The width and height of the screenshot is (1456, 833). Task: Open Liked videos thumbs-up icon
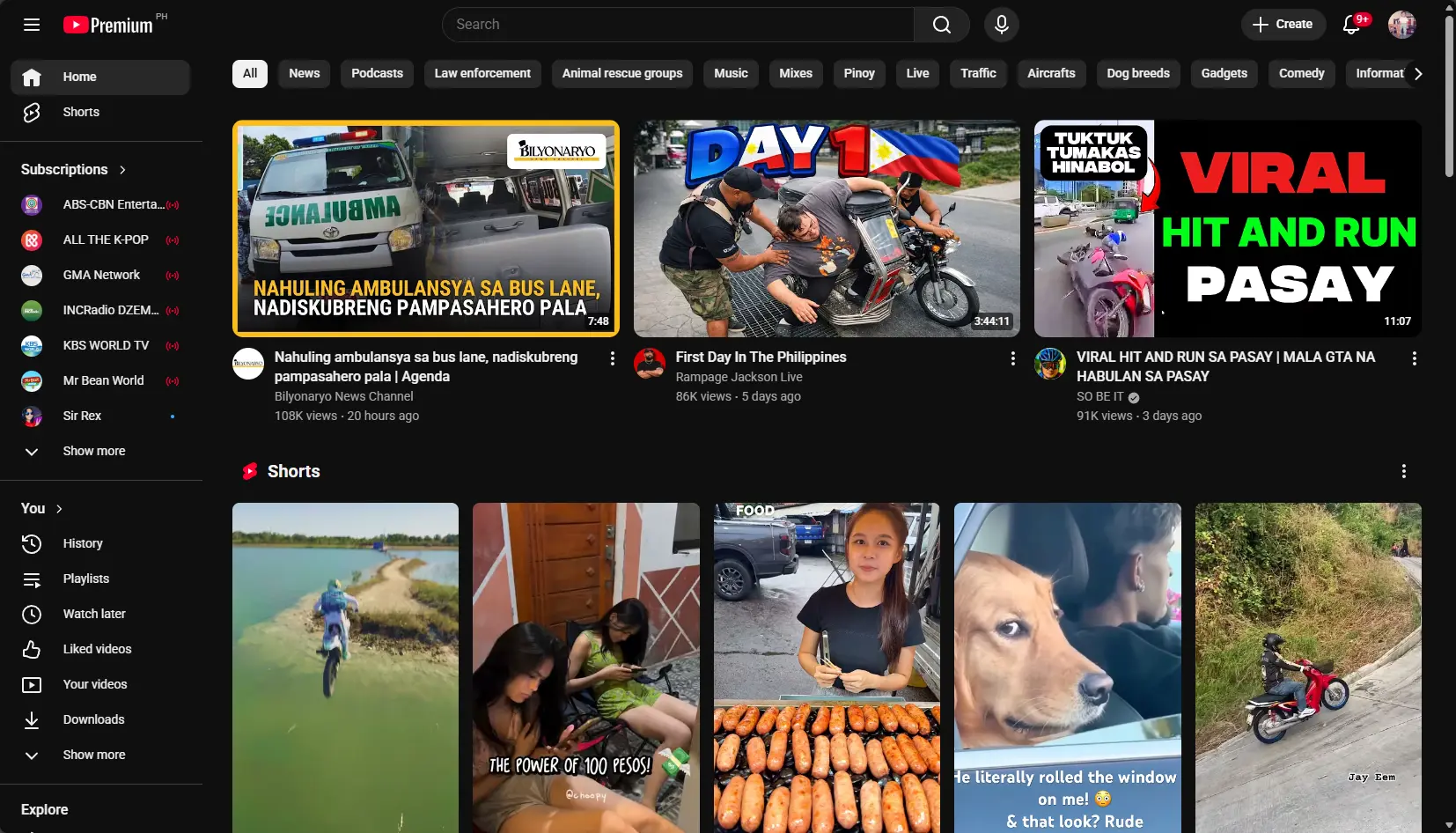(x=32, y=649)
